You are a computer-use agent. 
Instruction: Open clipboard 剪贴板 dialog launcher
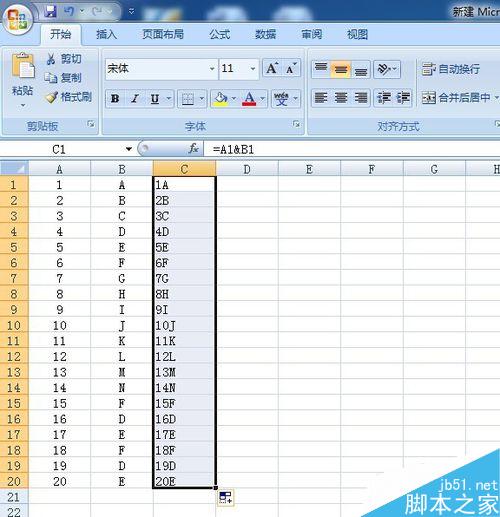click(91, 124)
